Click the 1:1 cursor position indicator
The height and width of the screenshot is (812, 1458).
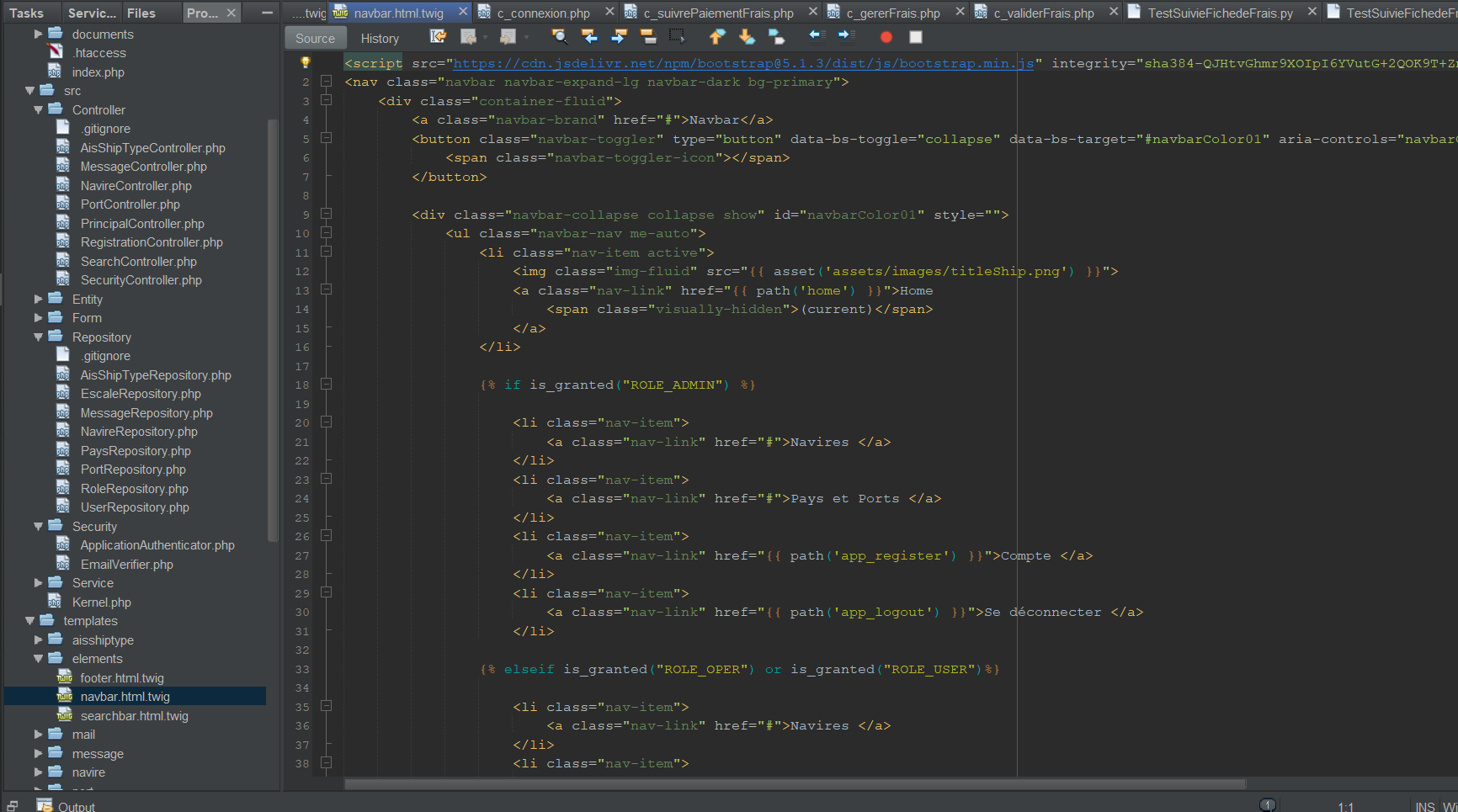tap(1345, 806)
